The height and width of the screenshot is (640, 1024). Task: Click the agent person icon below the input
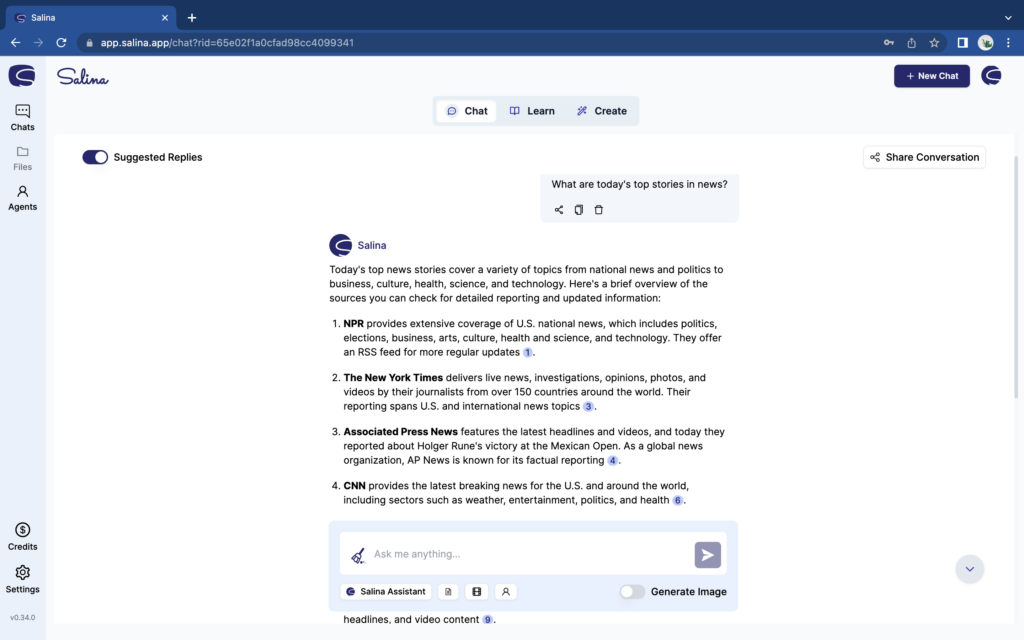[x=505, y=592]
